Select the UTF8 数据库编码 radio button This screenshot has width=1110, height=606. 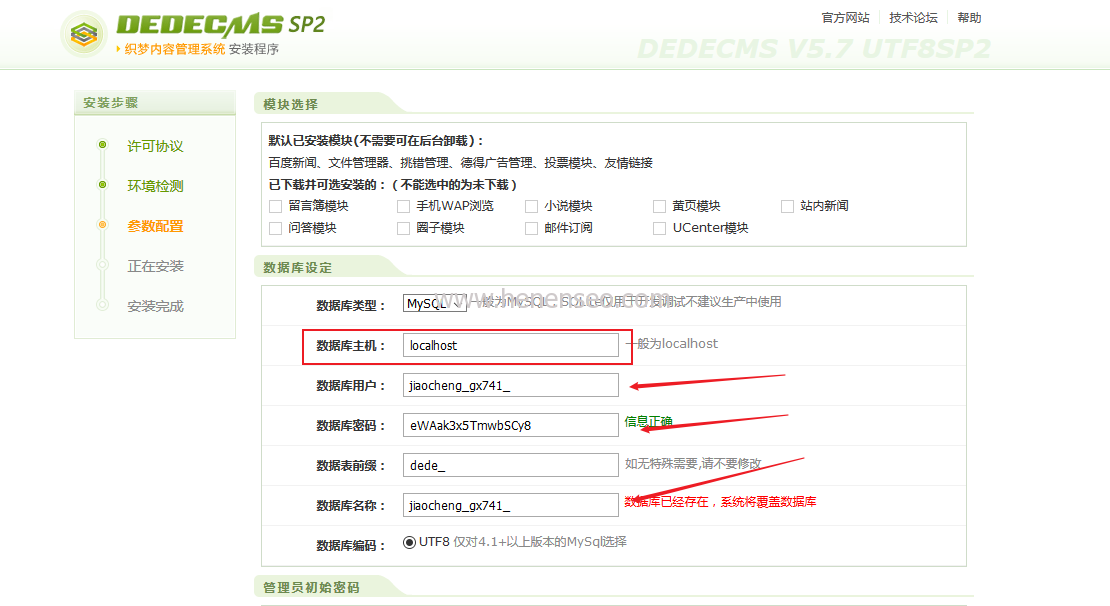(409, 542)
